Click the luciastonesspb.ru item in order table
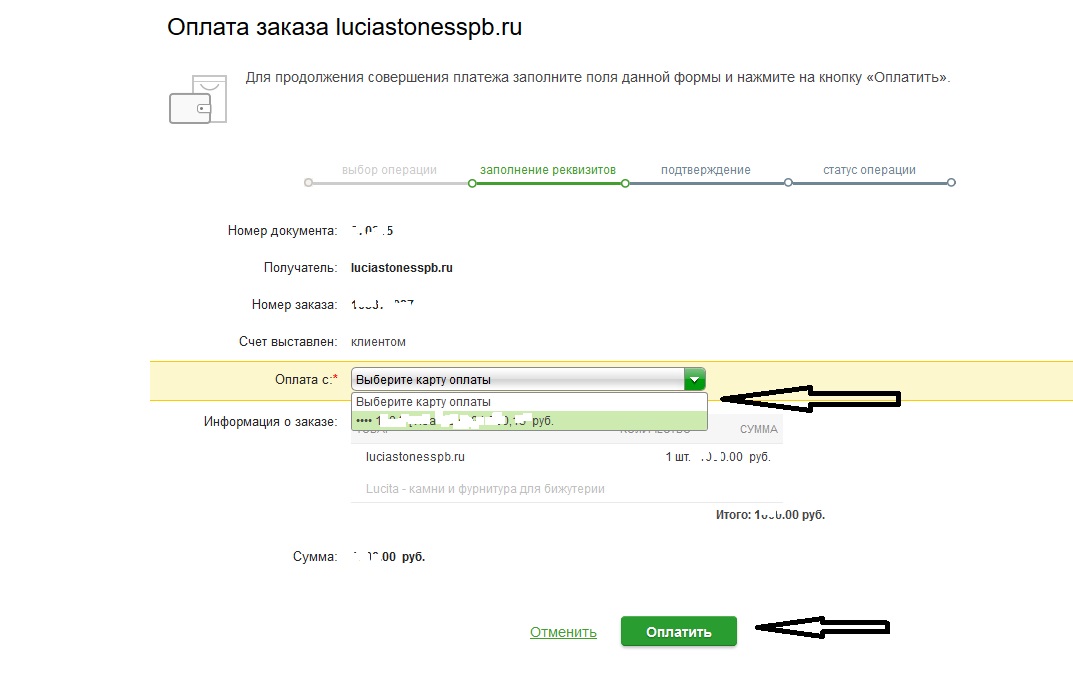 415,457
